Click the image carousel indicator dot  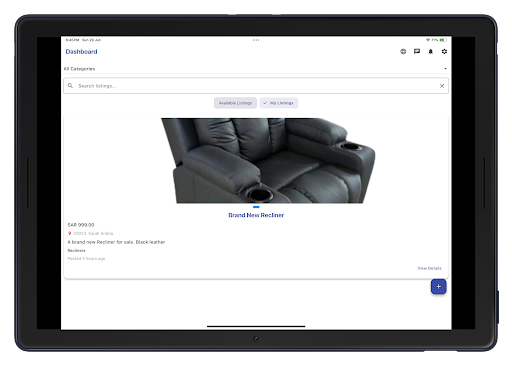pos(256,207)
